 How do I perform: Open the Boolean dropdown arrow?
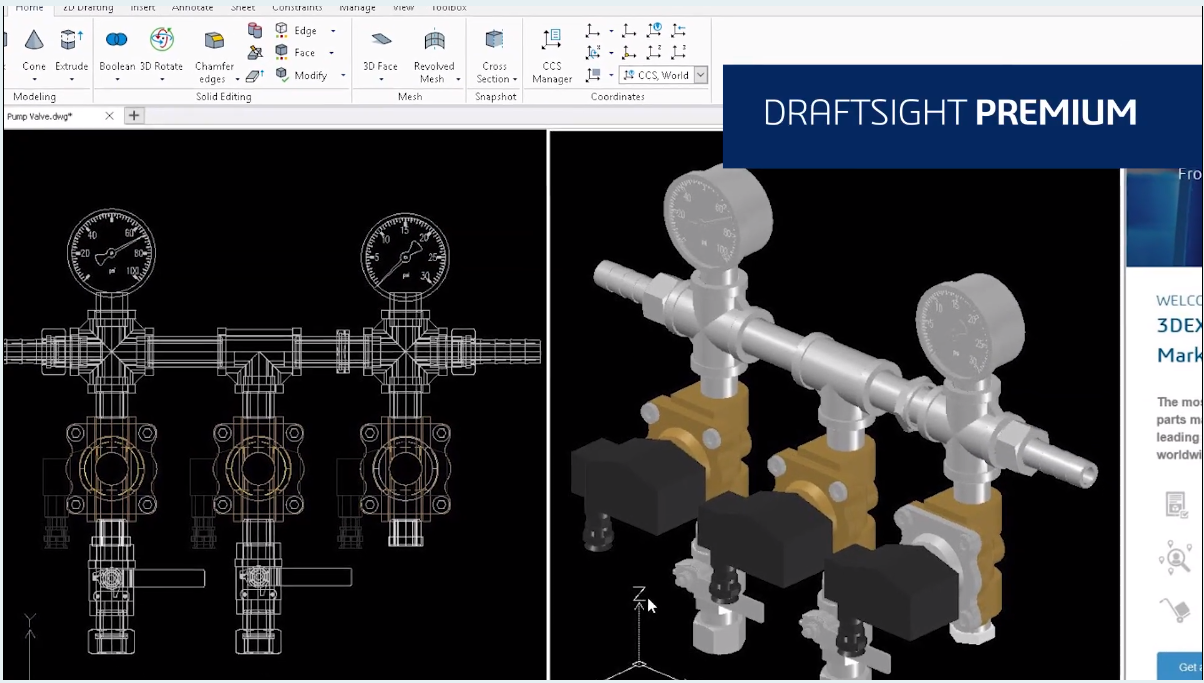click(x=117, y=79)
